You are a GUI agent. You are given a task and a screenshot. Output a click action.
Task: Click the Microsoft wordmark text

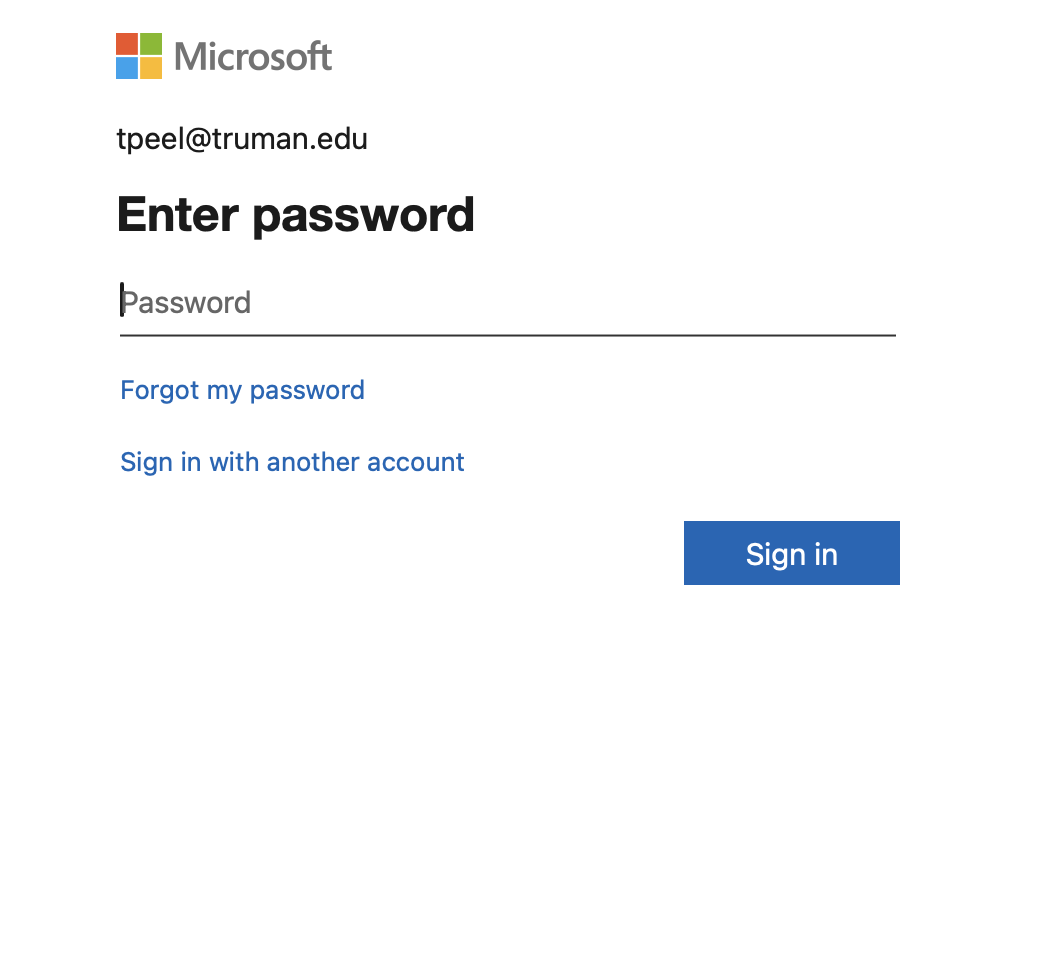point(253,57)
